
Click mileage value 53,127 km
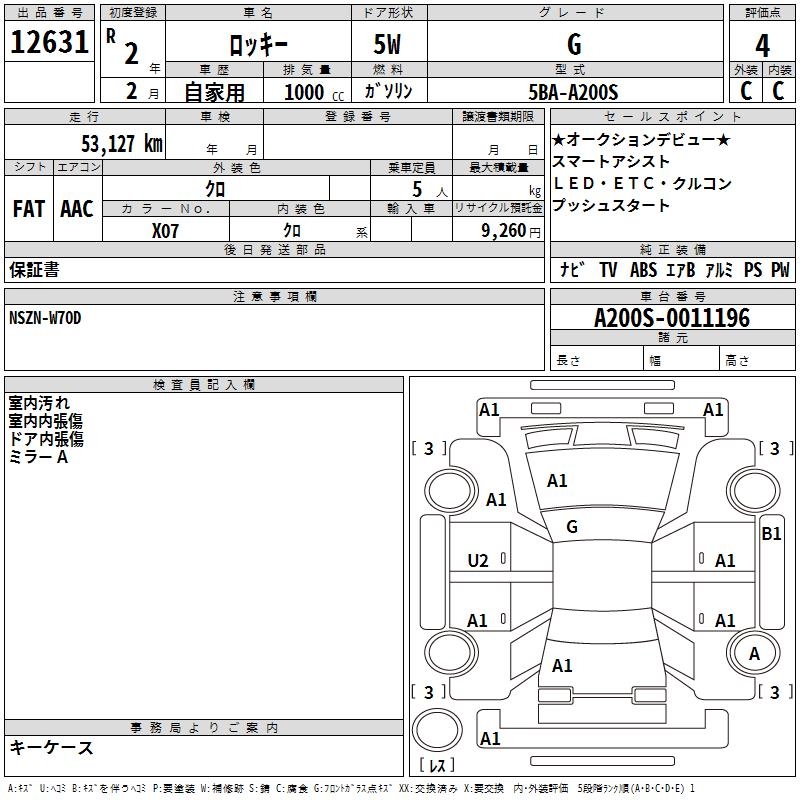click(x=121, y=144)
